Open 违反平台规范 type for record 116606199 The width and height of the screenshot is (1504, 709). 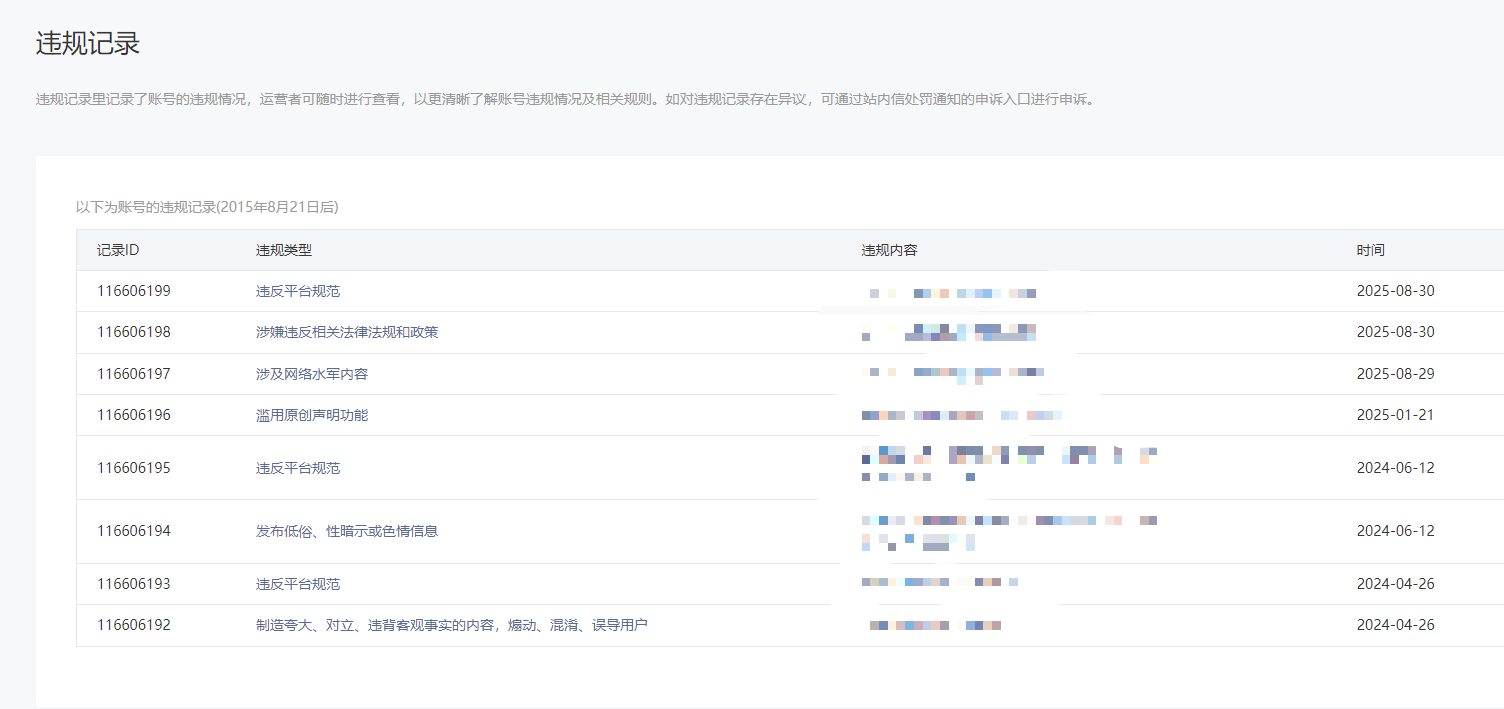[298, 291]
